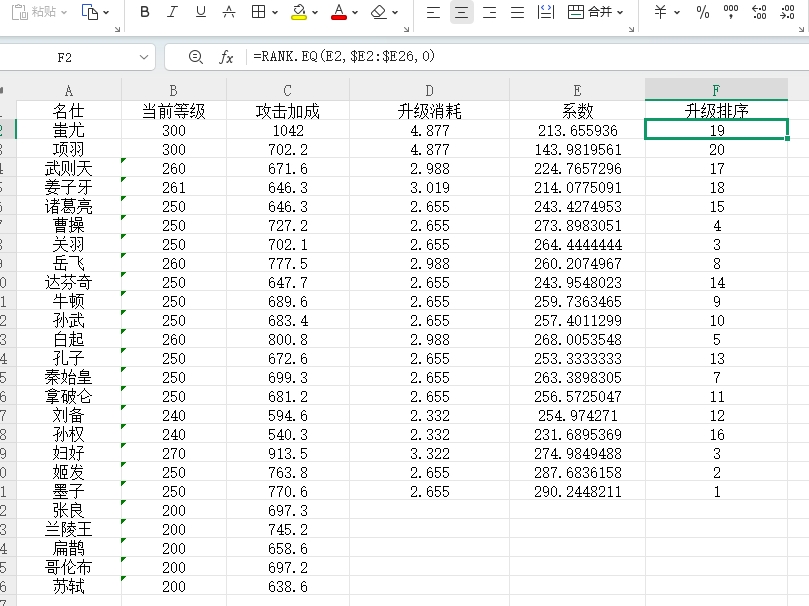Apply thousands separator format
The width and height of the screenshot is (809, 606).
pyautogui.click(x=731, y=11)
